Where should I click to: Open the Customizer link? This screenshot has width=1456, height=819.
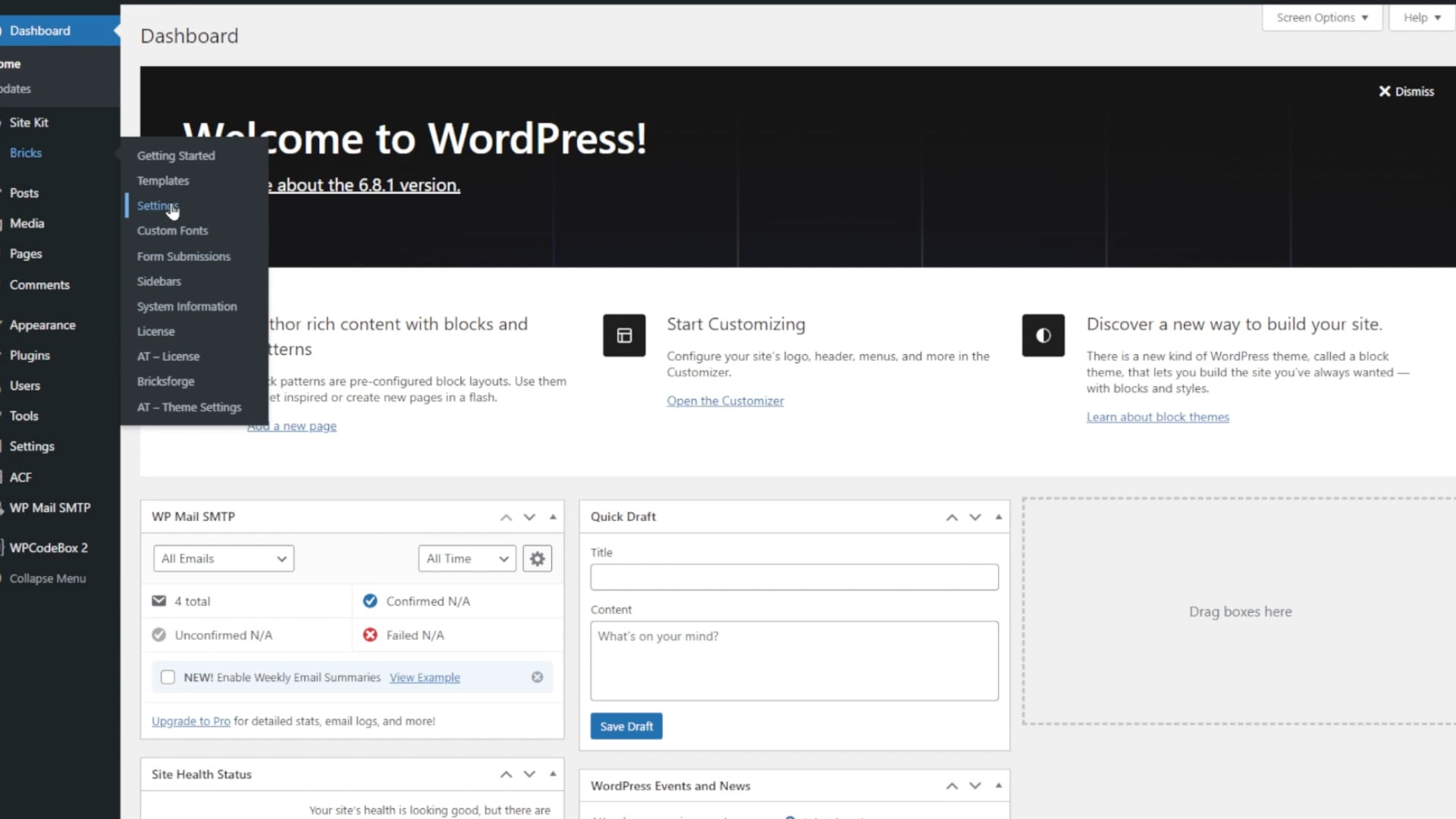click(x=725, y=401)
